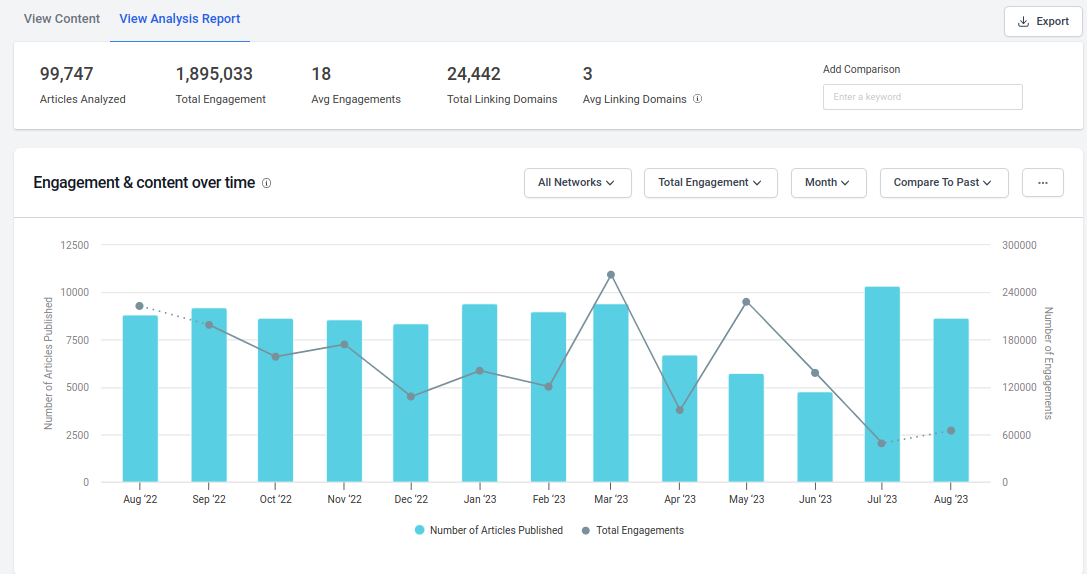Click the 99,747 Articles Analyzed value
The height and width of the screenshot is (574, 1087).
tap(67, 74)
